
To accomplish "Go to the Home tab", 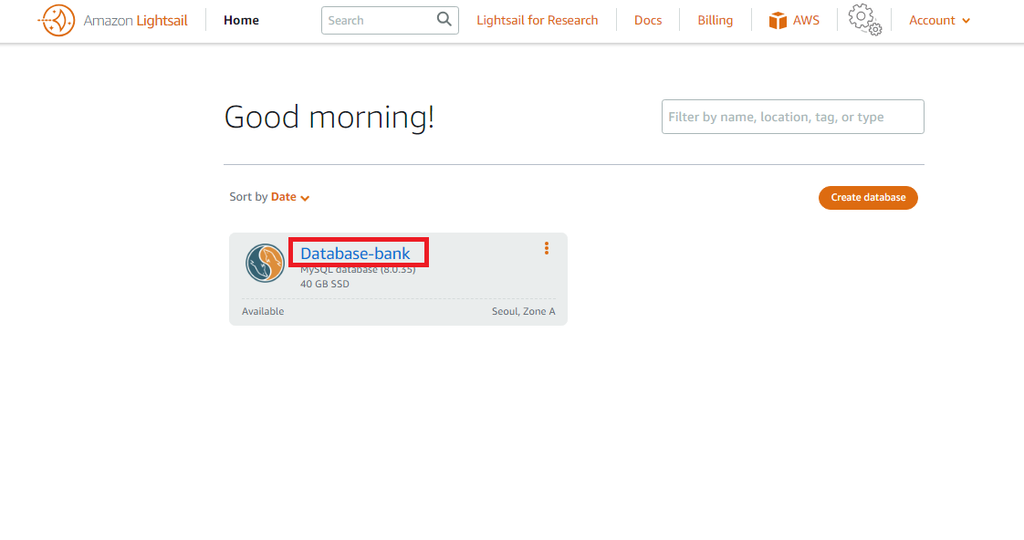I will [x=241, y=20].
